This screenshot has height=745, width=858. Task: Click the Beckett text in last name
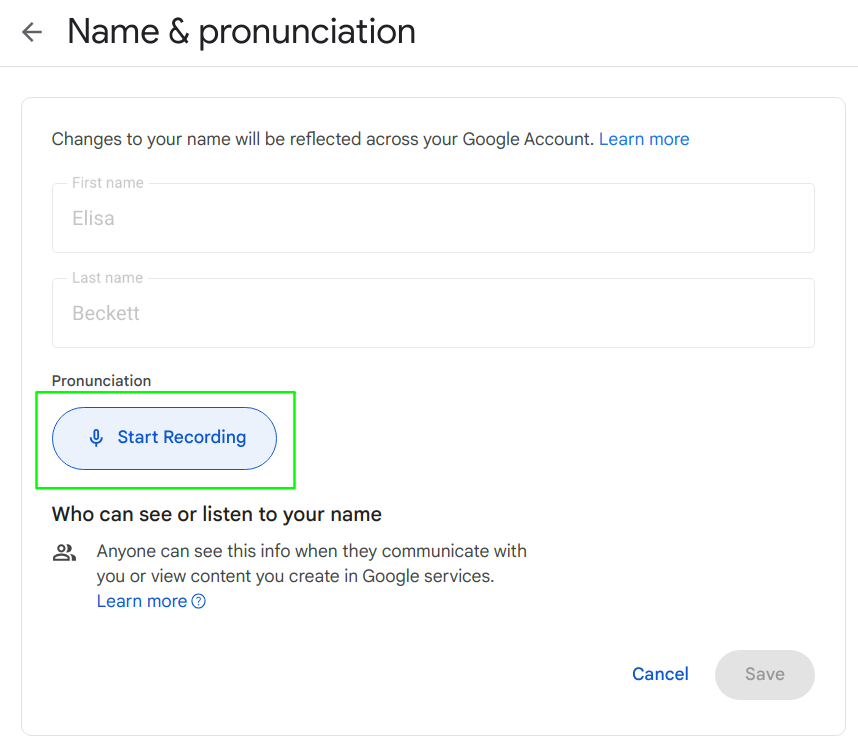(x=106, y=313)
